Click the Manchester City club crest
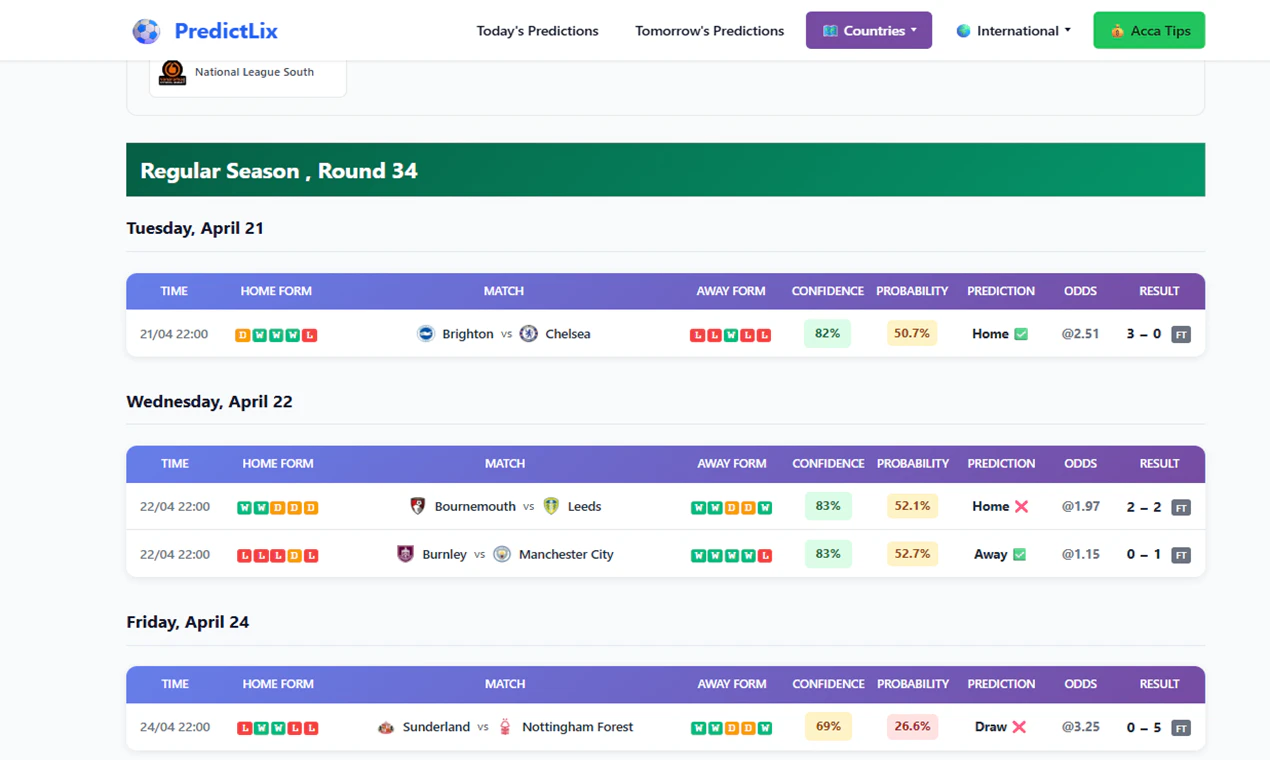Image resolution: width=1270 pixels, height=760 pixels. click(x=502, y=554)
